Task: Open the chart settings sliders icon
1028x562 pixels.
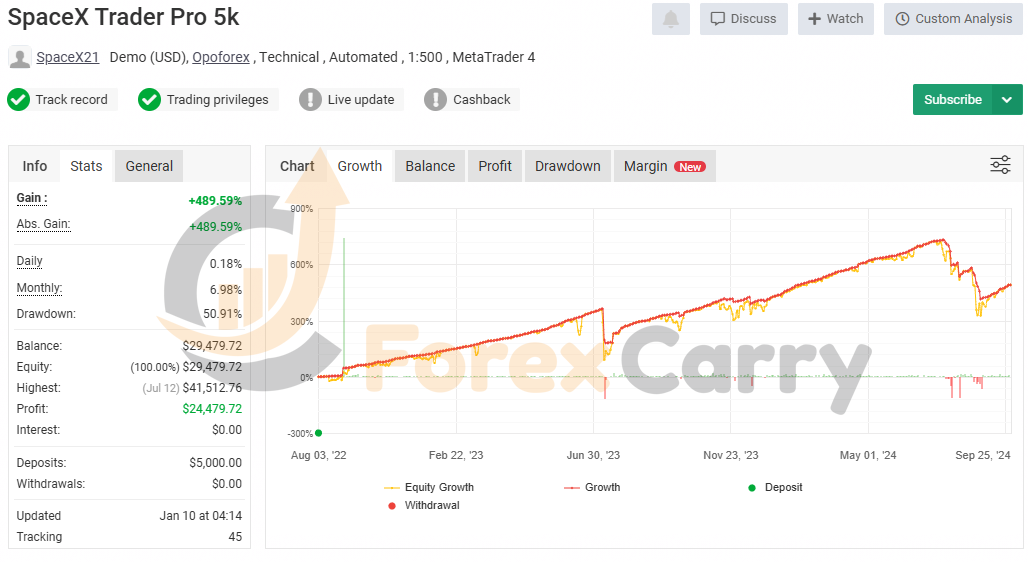Action: [x=1000, y=165]
